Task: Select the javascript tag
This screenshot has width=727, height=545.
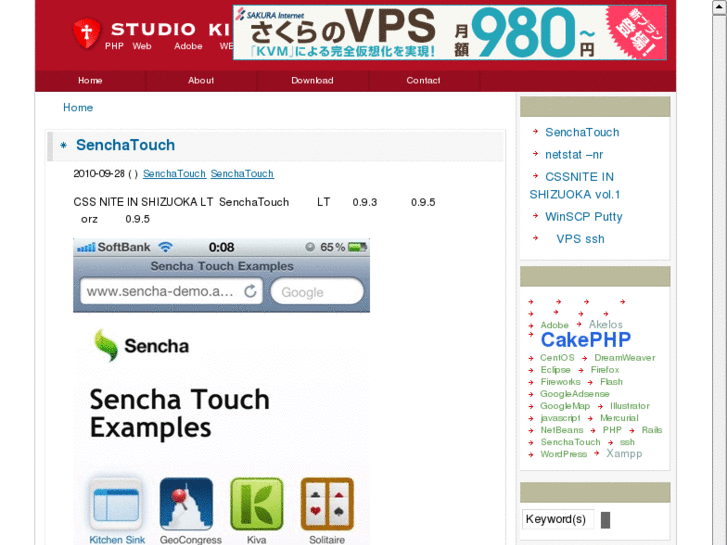Action: coord(561,418)
